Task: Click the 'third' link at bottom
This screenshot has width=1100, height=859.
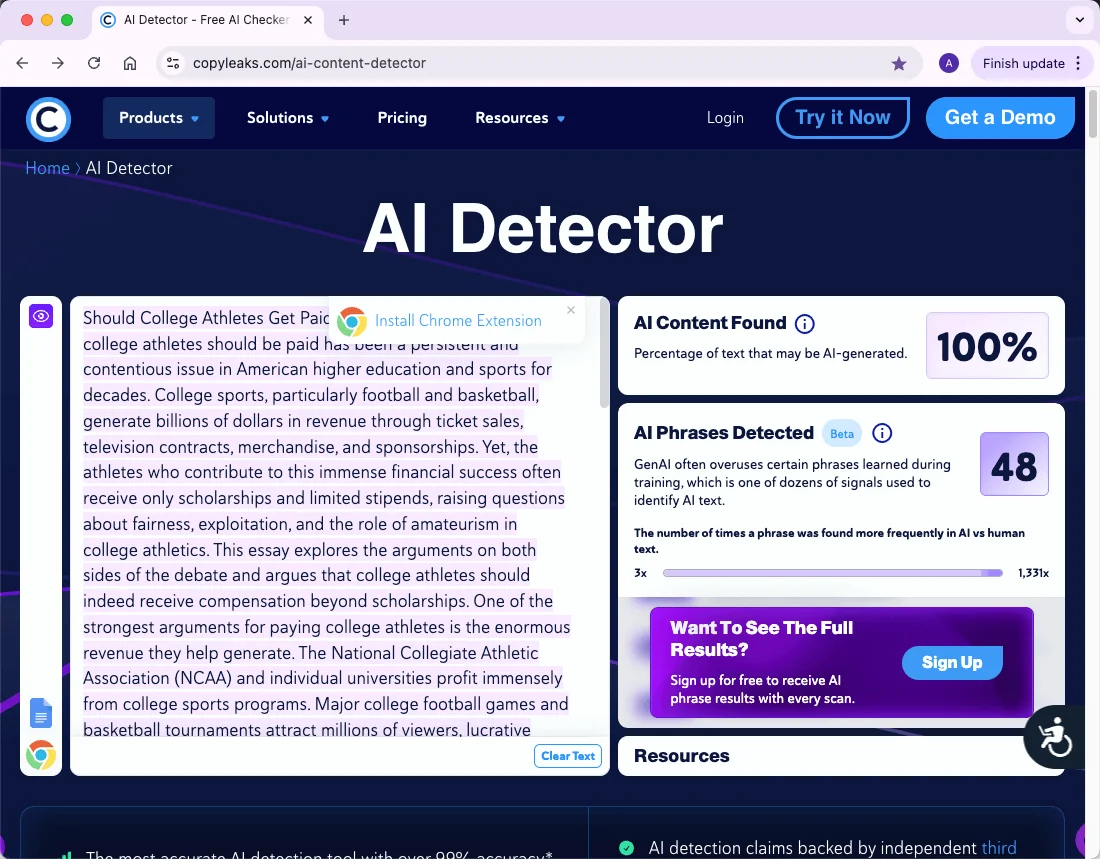Action: point(998,848)
